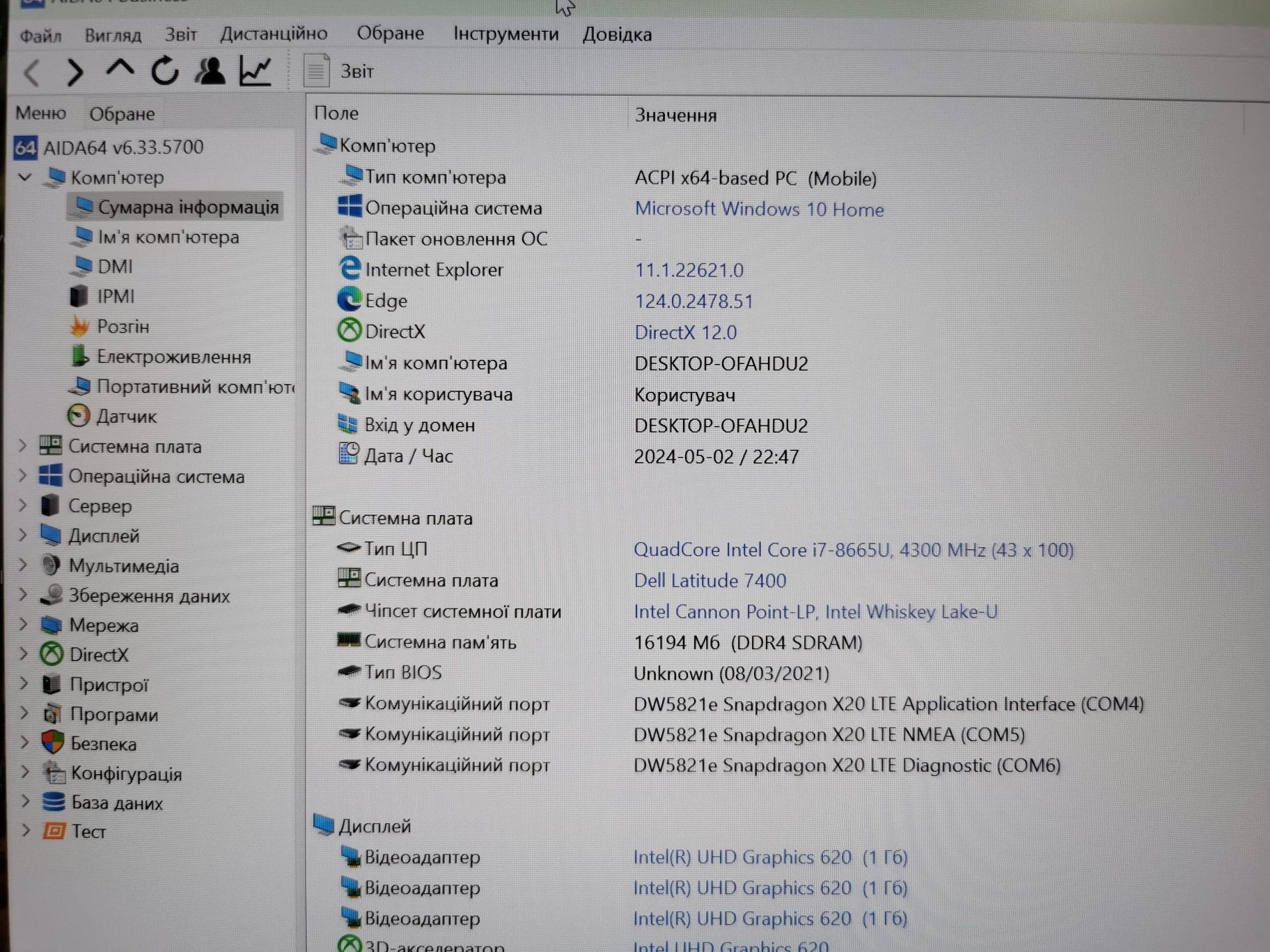Expand the Конфігурація tree node
Image resolution: width=1270 pixels, height=952 pixels.
[25, 772]
